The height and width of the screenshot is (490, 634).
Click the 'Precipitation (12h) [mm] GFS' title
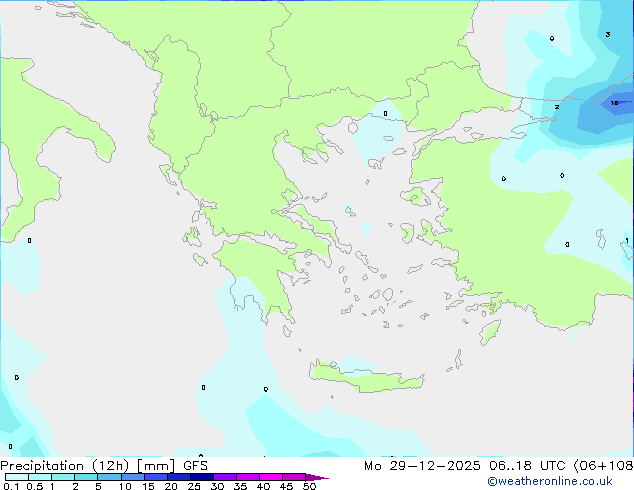(104, 466)
